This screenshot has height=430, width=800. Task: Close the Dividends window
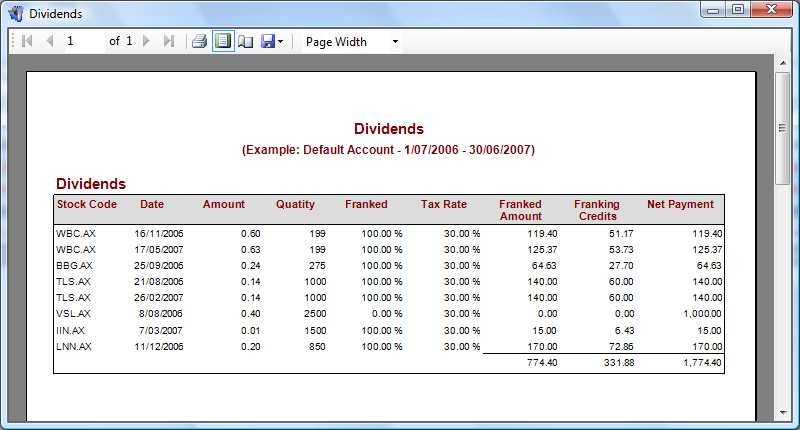(x=771, y=10)
